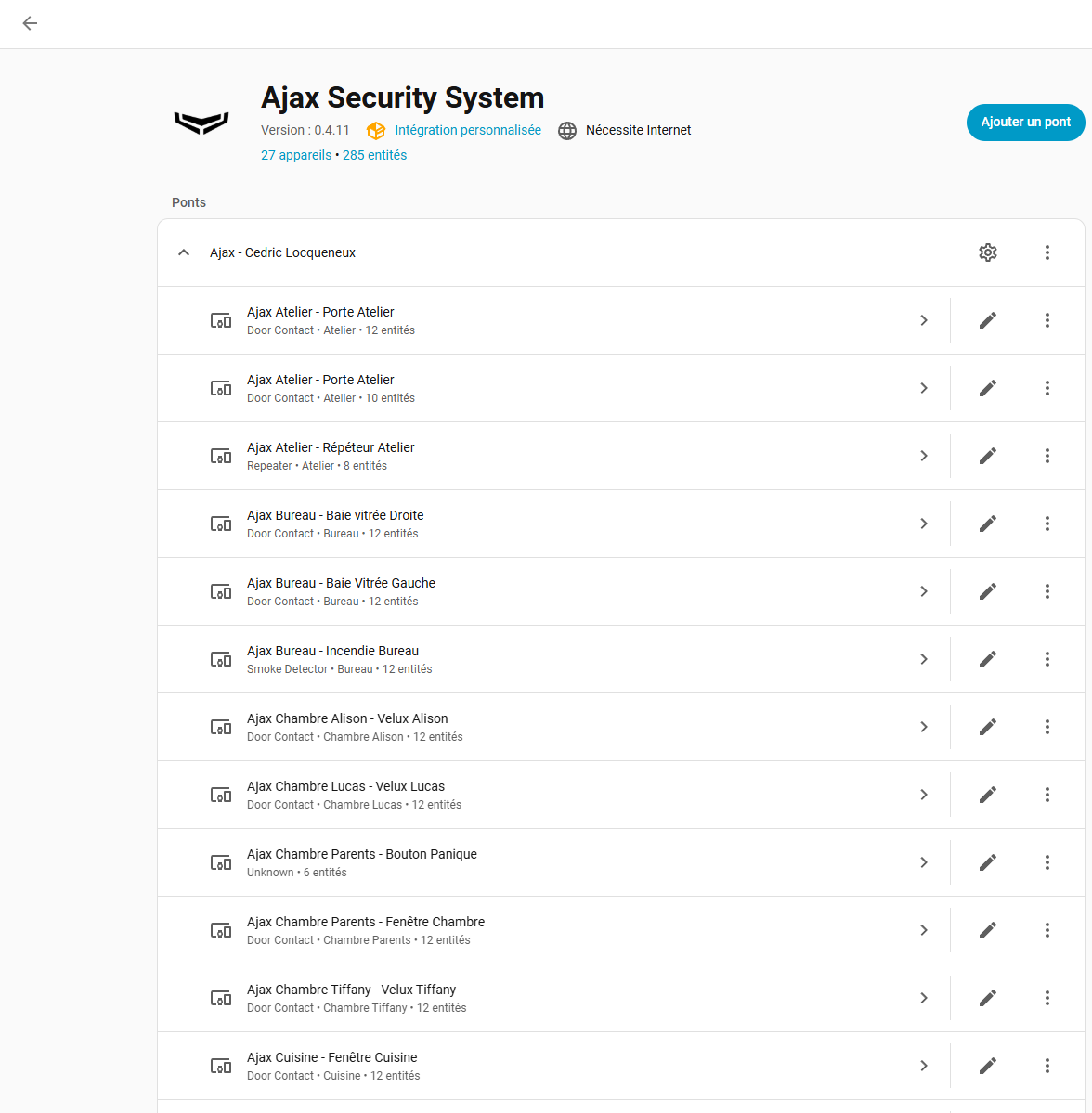1092x1113 pixels.
Task: Open settings gear for Ajax - Cedric Locqueneux bridge
Action: [987, 252]
